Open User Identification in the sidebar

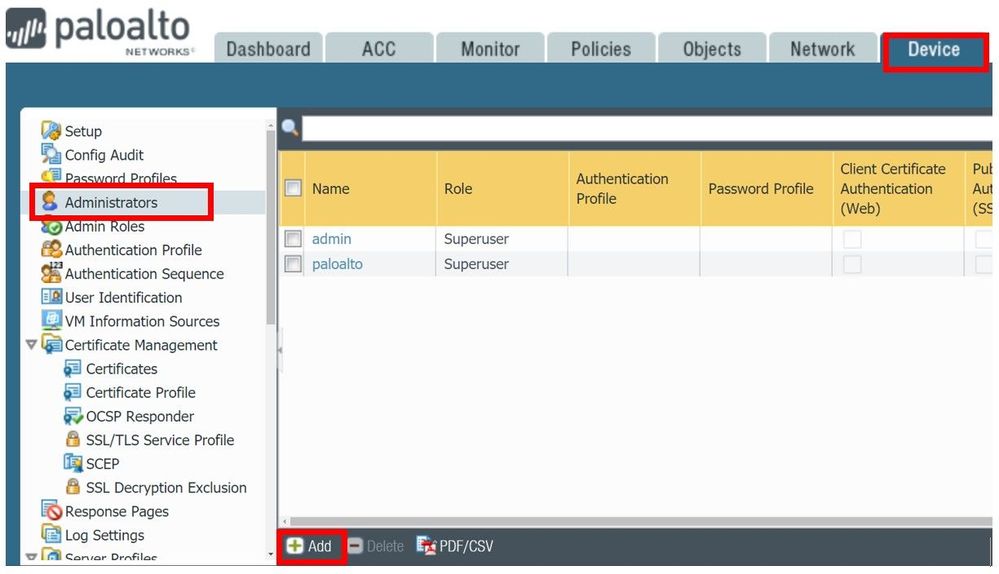(124, 298)
